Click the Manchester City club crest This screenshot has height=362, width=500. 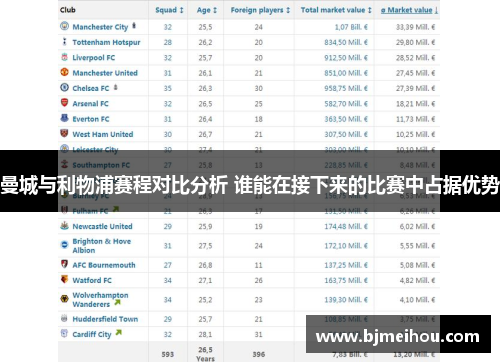[64, 26]
